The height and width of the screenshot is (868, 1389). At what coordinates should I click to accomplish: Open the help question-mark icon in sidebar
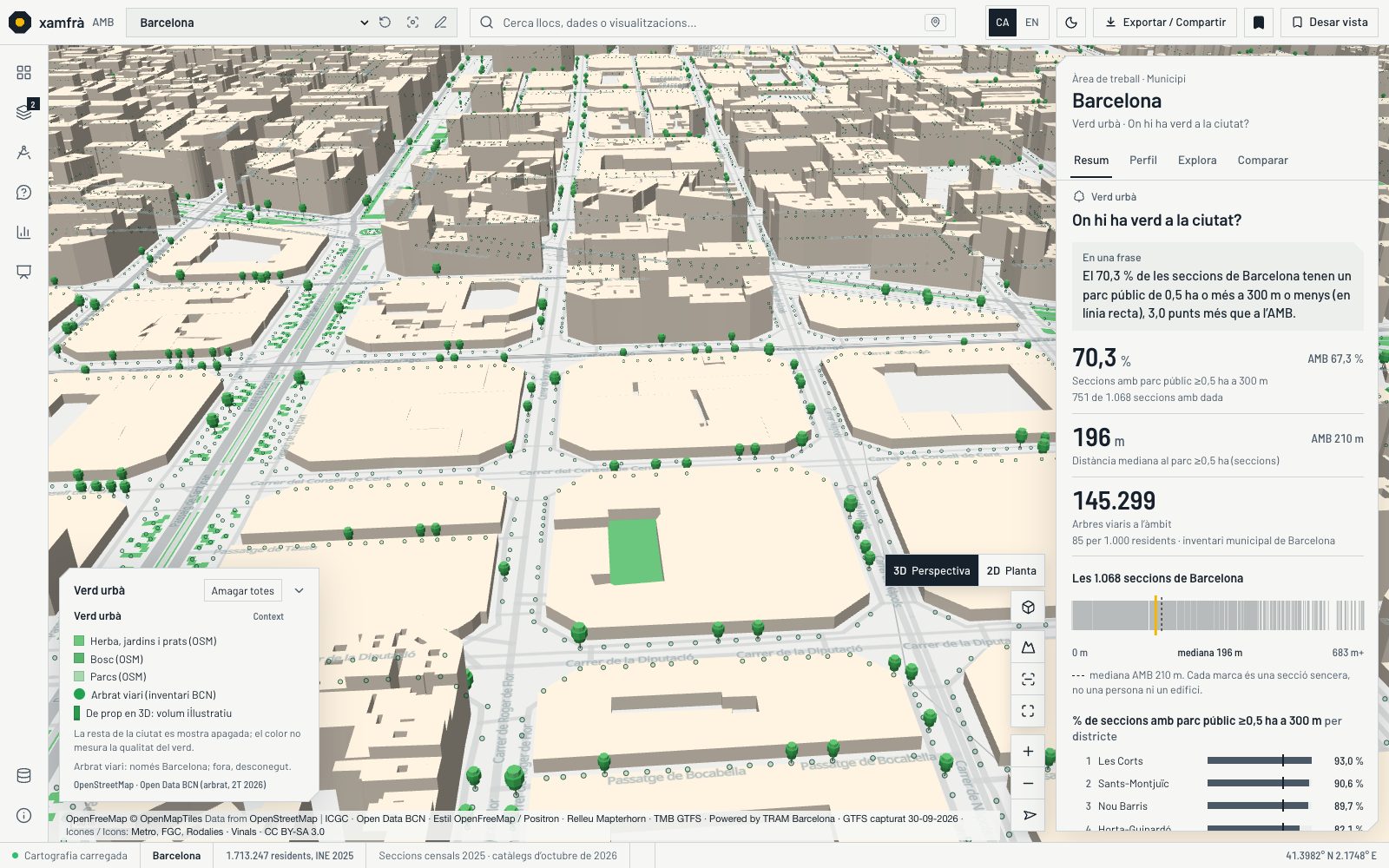pos(23,192)
